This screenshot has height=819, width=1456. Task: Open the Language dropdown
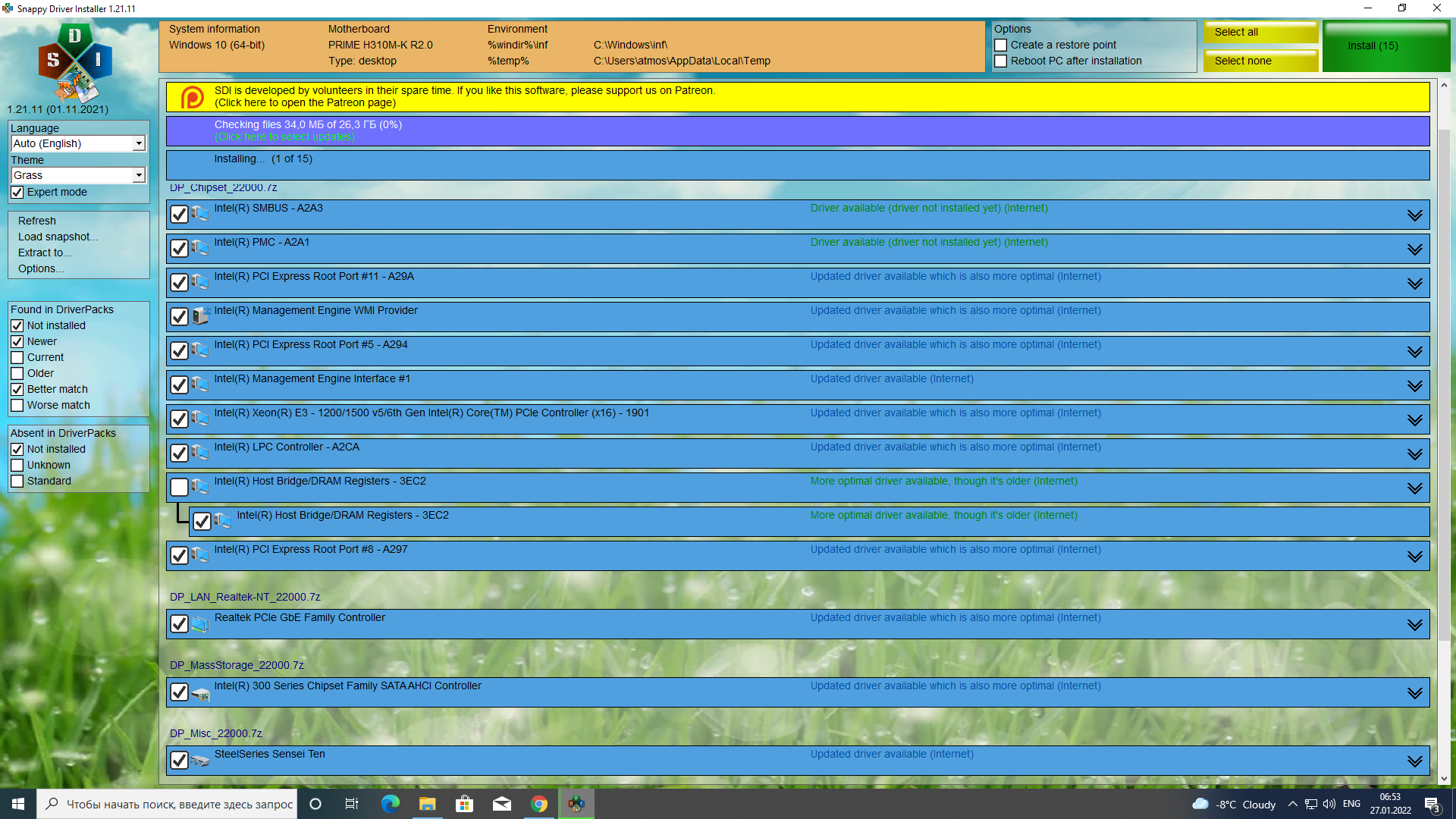pyautogui.click(x=139, y=144)
